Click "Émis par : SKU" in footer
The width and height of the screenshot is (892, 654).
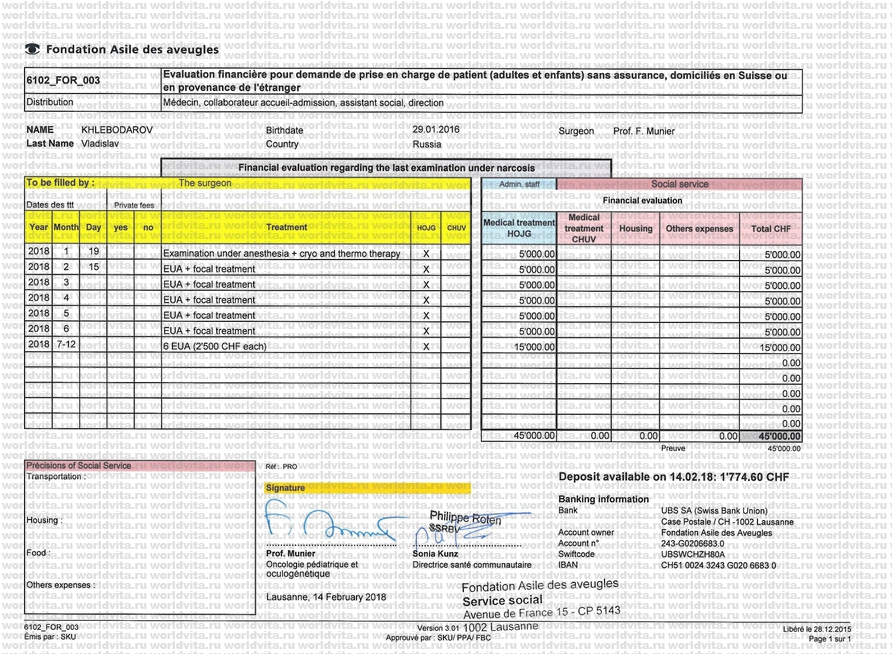[x=50, y=637]
